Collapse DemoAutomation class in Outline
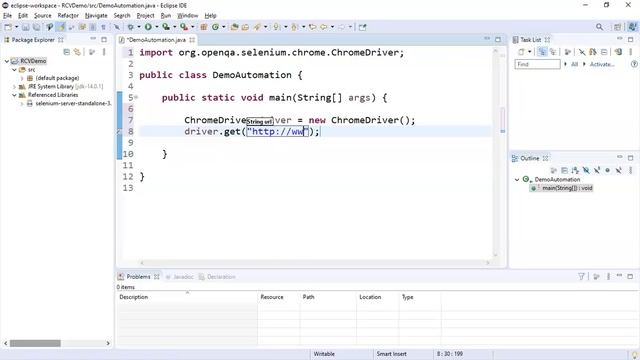This screenshot has width=640, height=360. click(517, 179)
